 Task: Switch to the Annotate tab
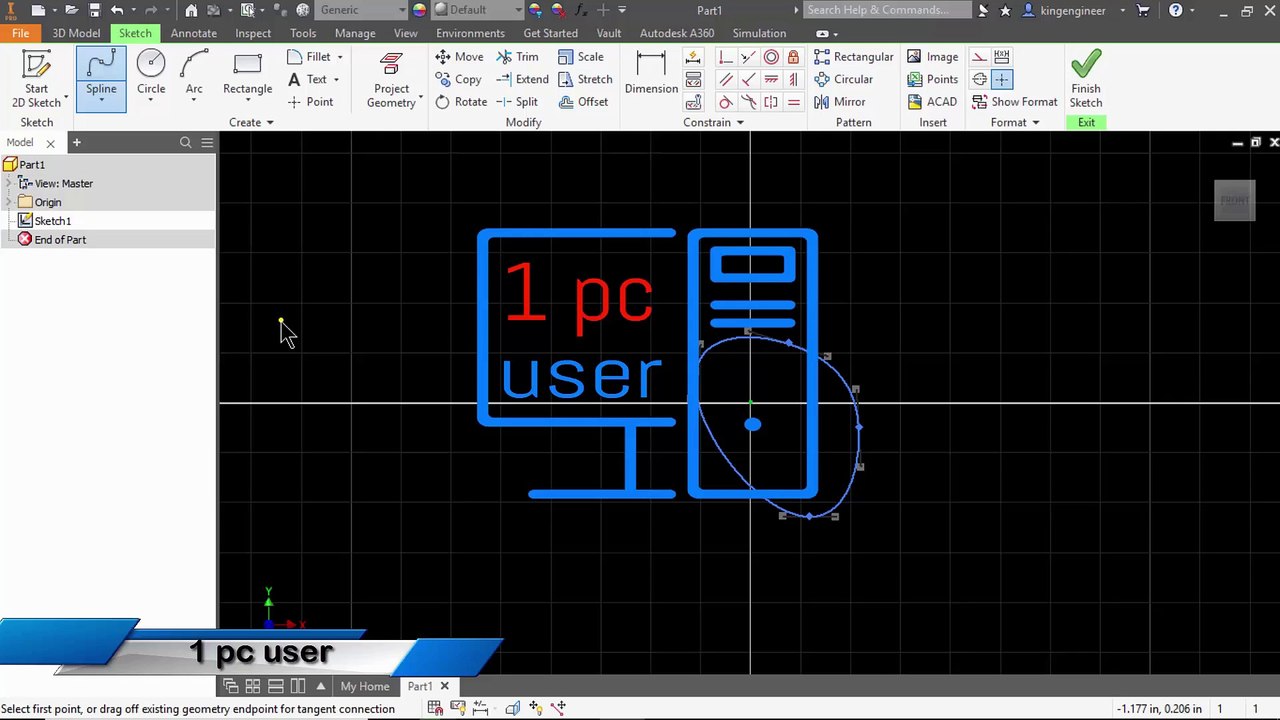193,33
